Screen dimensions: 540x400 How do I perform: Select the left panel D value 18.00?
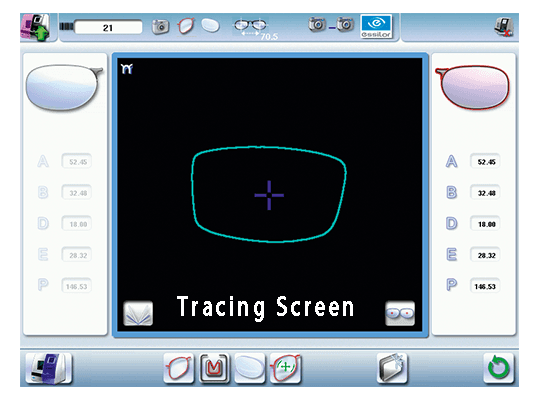click(77, 224)
